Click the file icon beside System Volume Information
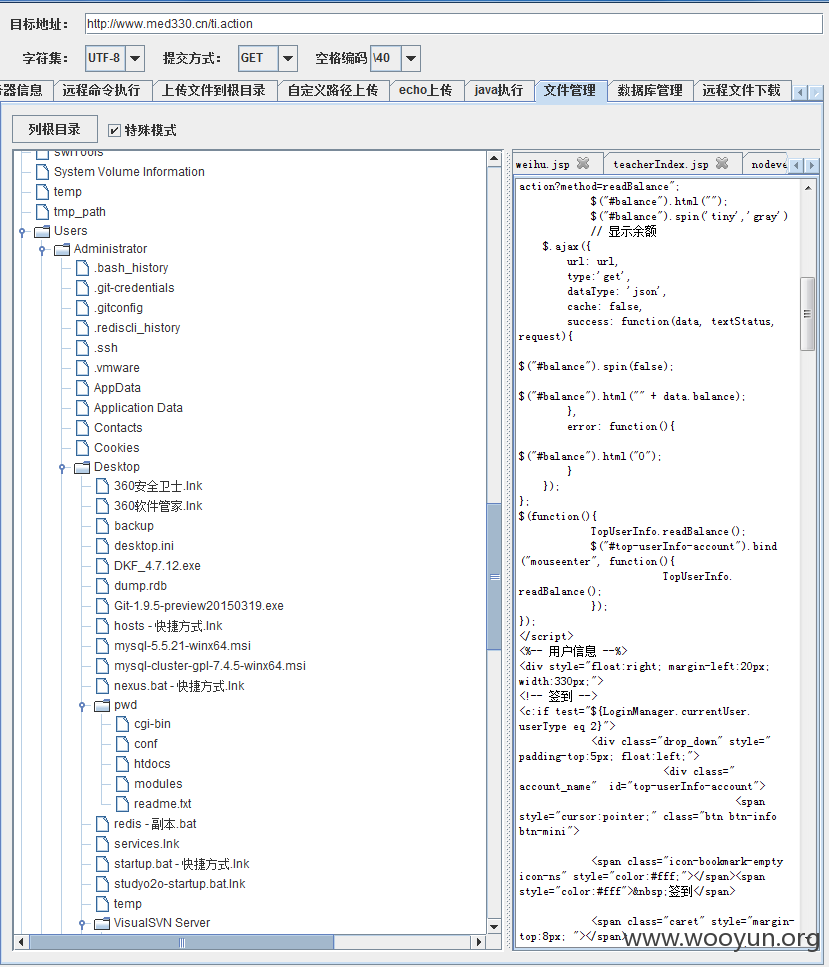This screenshot has width=829, height=967. coord(42,171)
